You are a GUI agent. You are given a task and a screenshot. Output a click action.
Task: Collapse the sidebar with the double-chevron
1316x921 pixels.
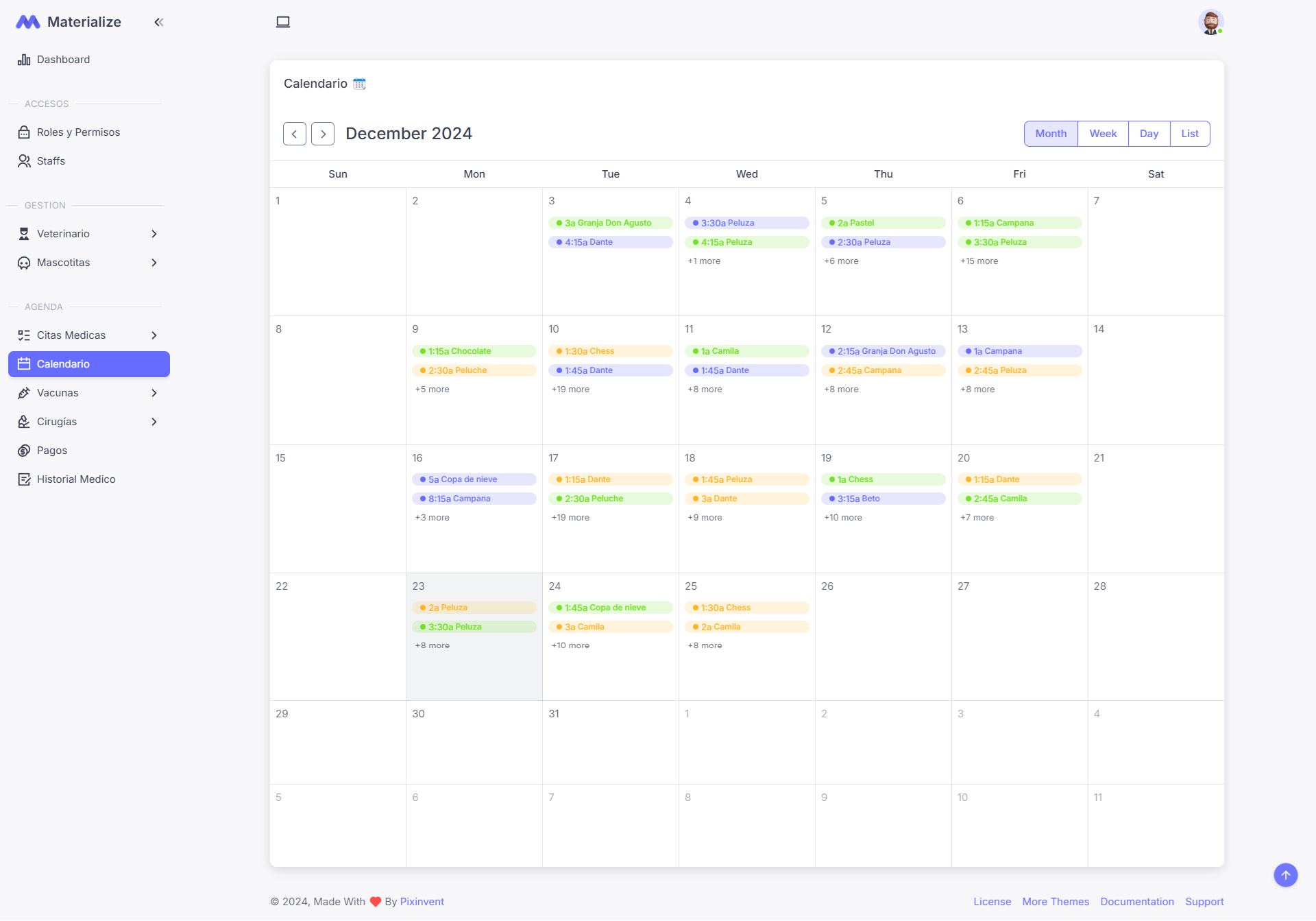tap(158, 22)
